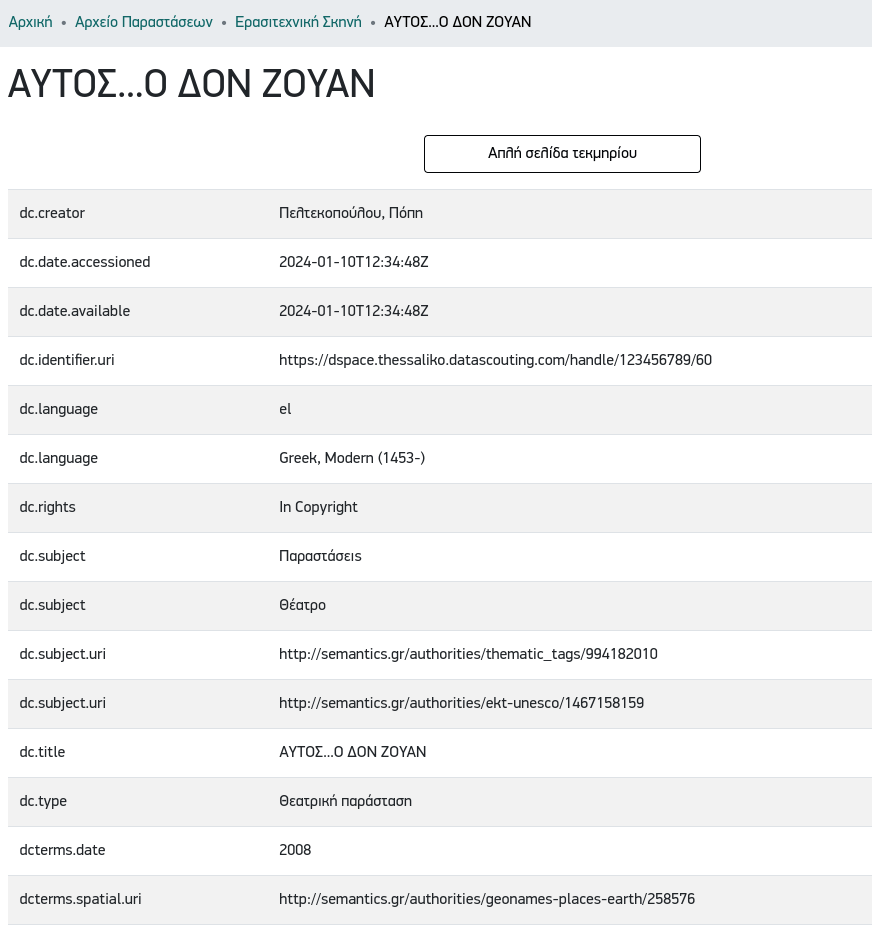Open the Αρχείο Παραστάσεων breadcrumb

click(x=144, y=21)
